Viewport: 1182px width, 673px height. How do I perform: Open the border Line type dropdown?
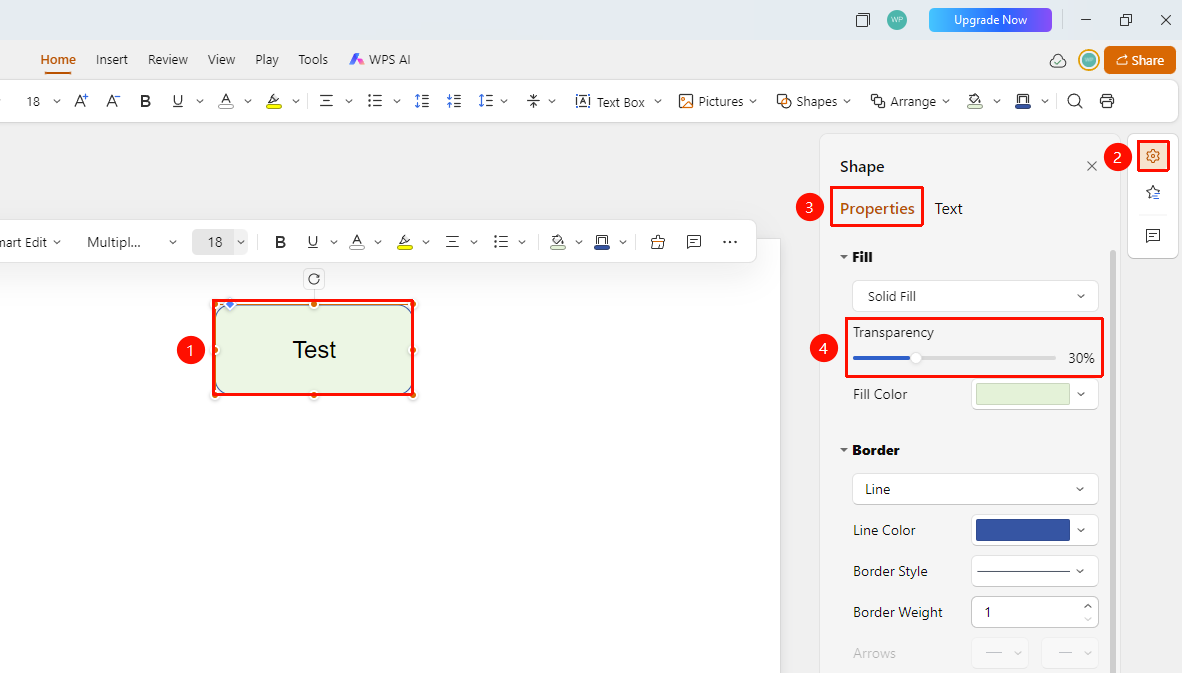click(x=975, y=489)
